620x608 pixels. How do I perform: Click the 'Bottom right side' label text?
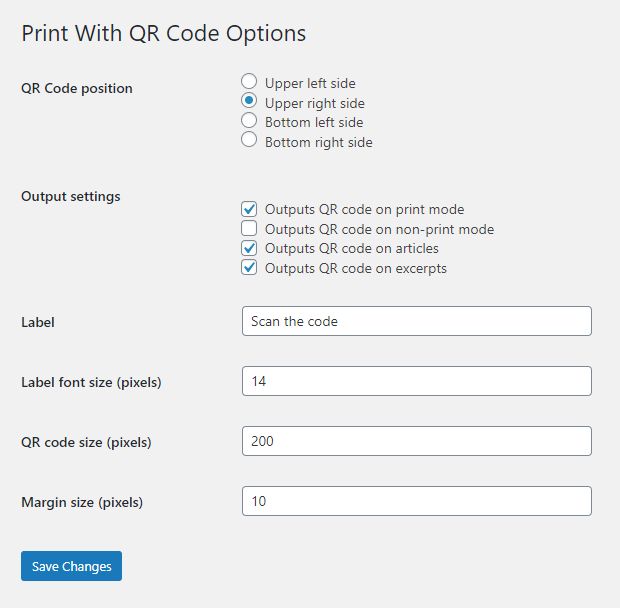click(318, 142)
